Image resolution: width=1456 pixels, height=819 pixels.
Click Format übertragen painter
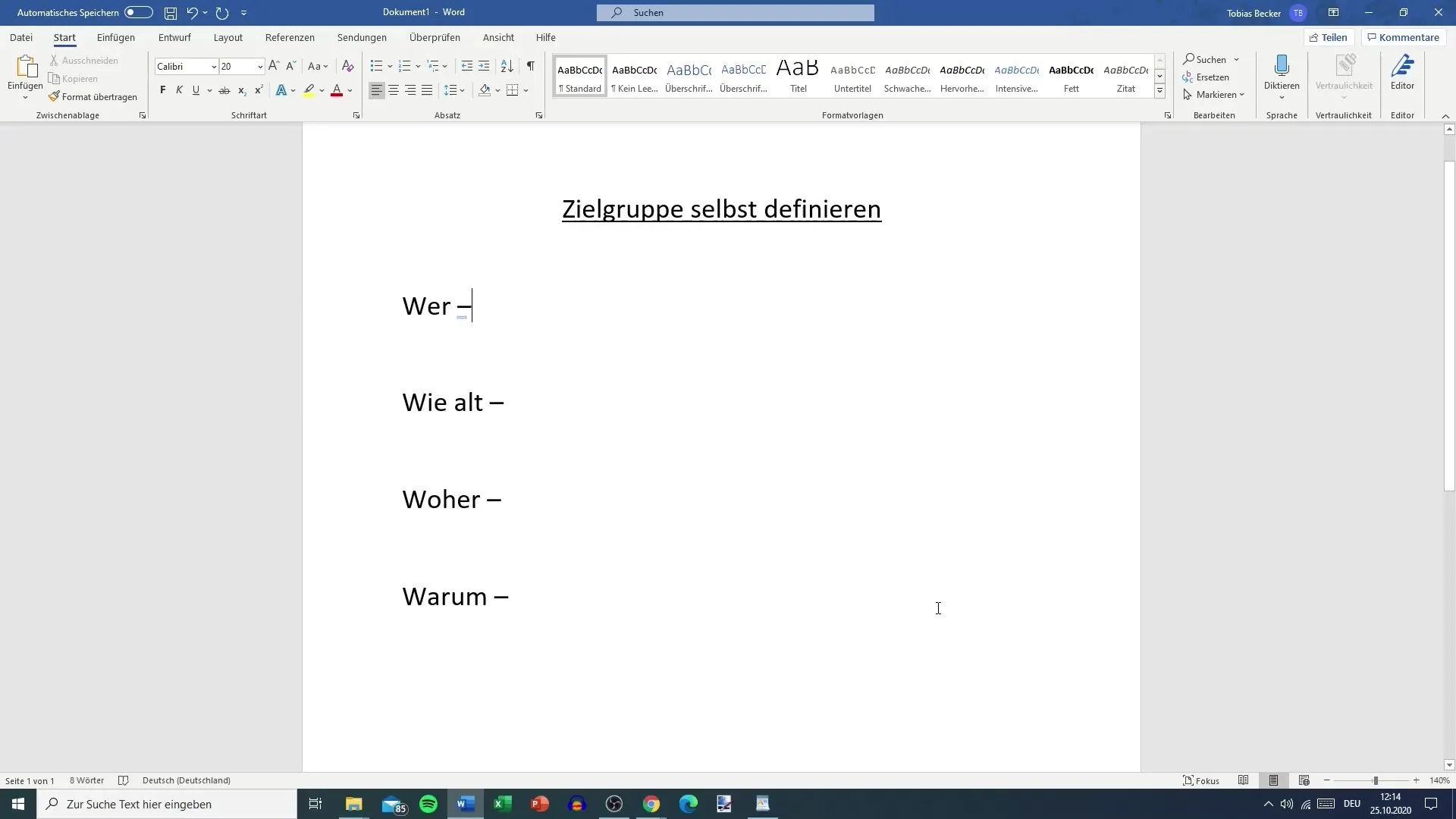click(93, 97)
